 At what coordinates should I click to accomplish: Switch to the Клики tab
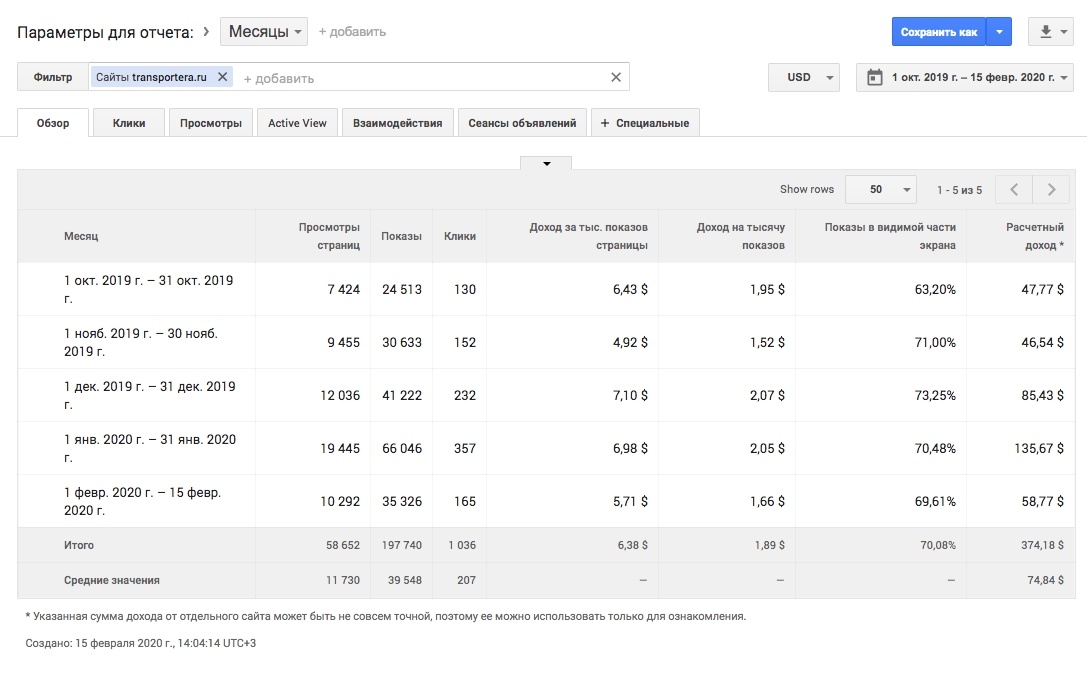point(129,123)
